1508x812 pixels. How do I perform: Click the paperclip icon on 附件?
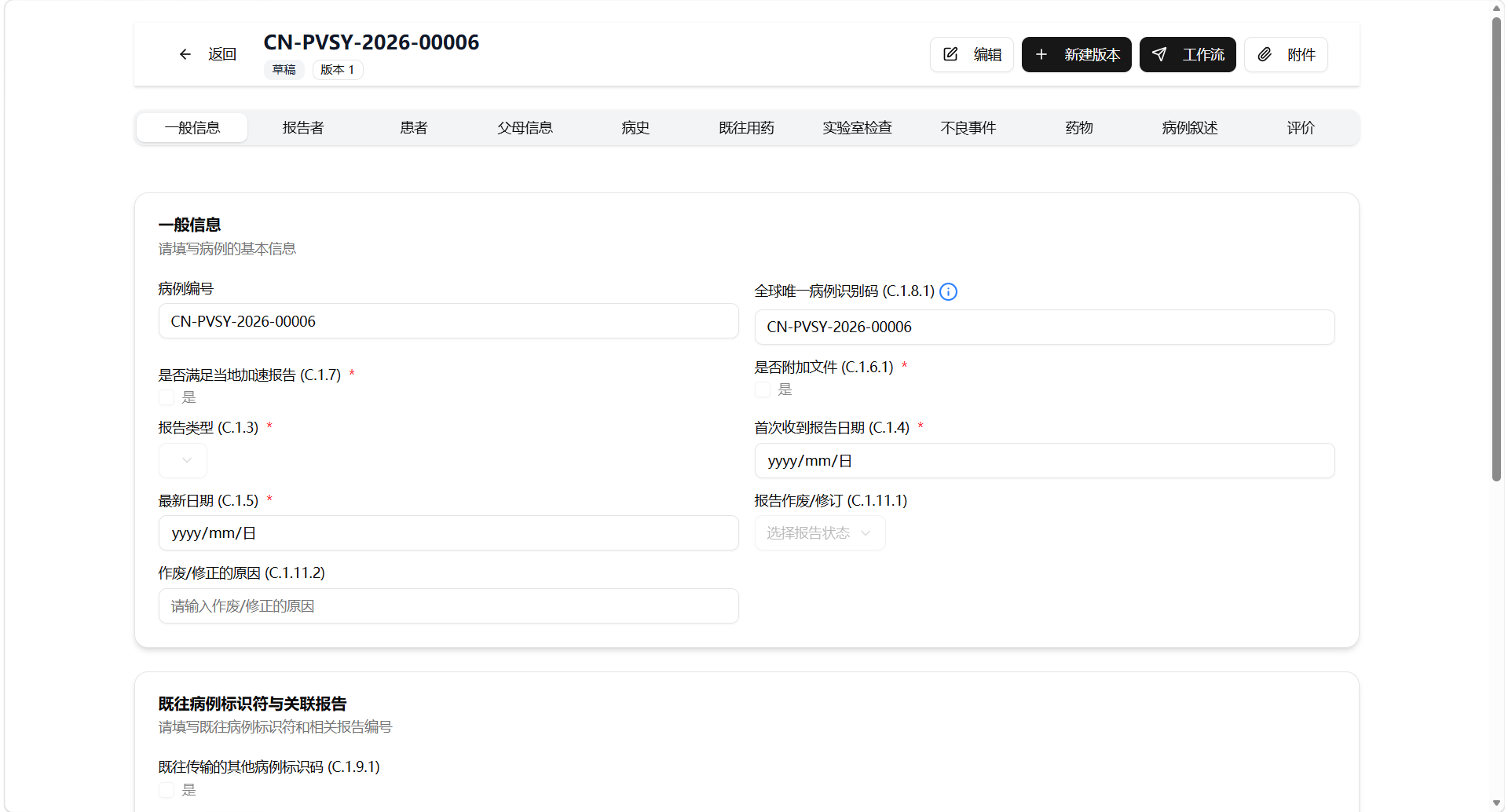pyautogui.click(x=1265, y=54)
